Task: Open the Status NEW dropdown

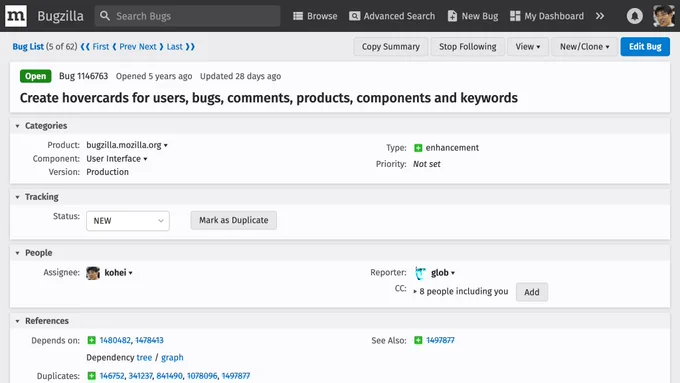Action: pos(128,221)
